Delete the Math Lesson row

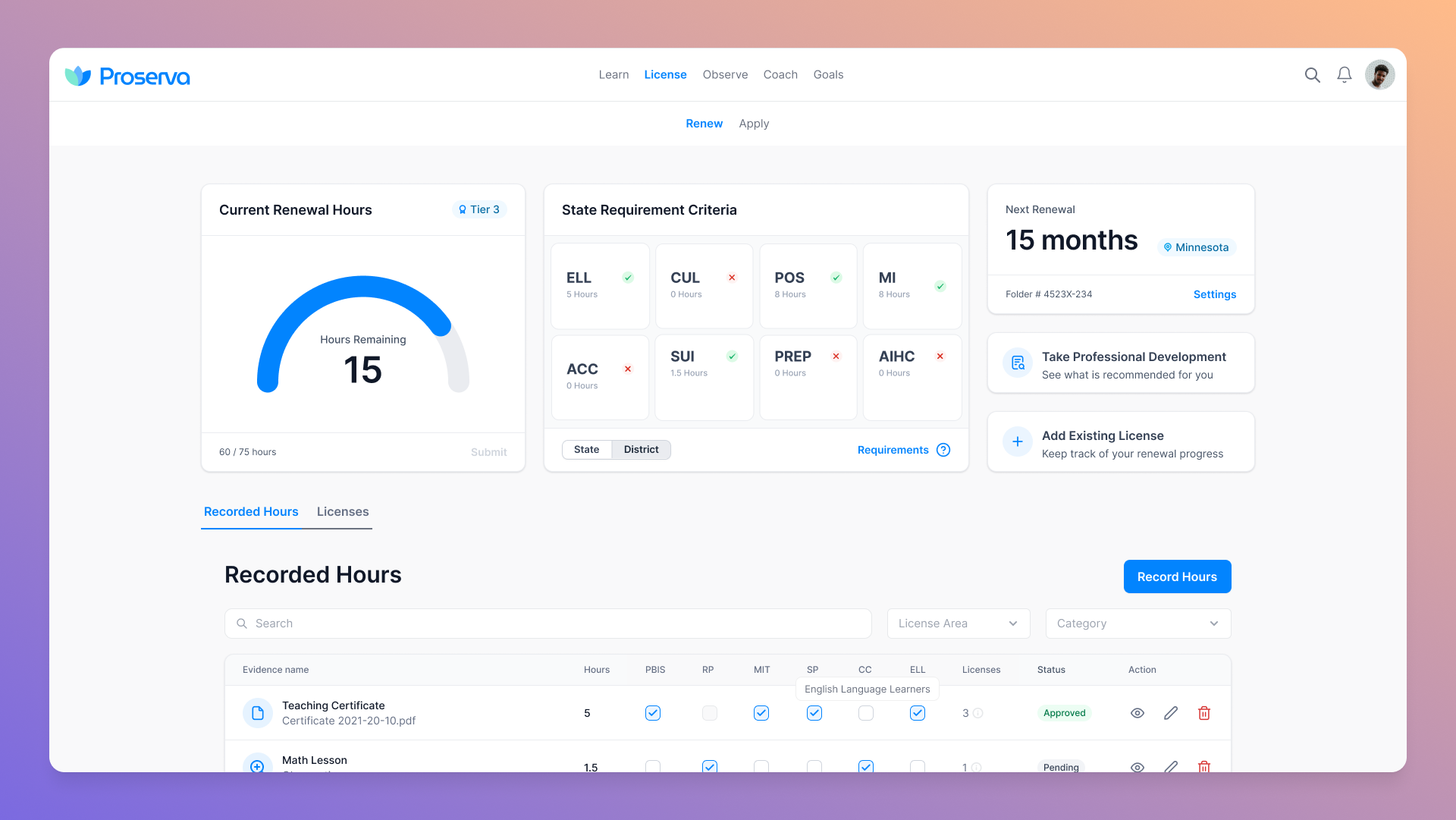pyautogui.click(x=1204, y=767)
